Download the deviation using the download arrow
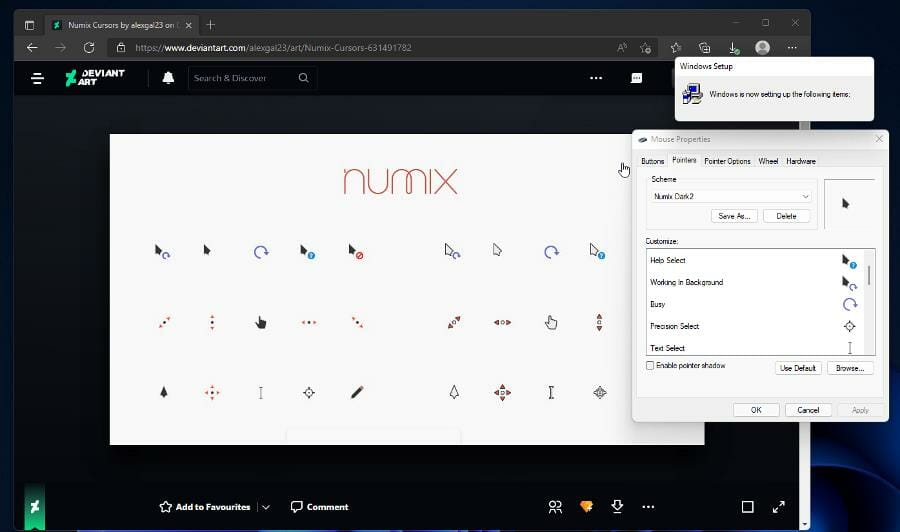This screenshot has width=900, height=532. point(617,506)
